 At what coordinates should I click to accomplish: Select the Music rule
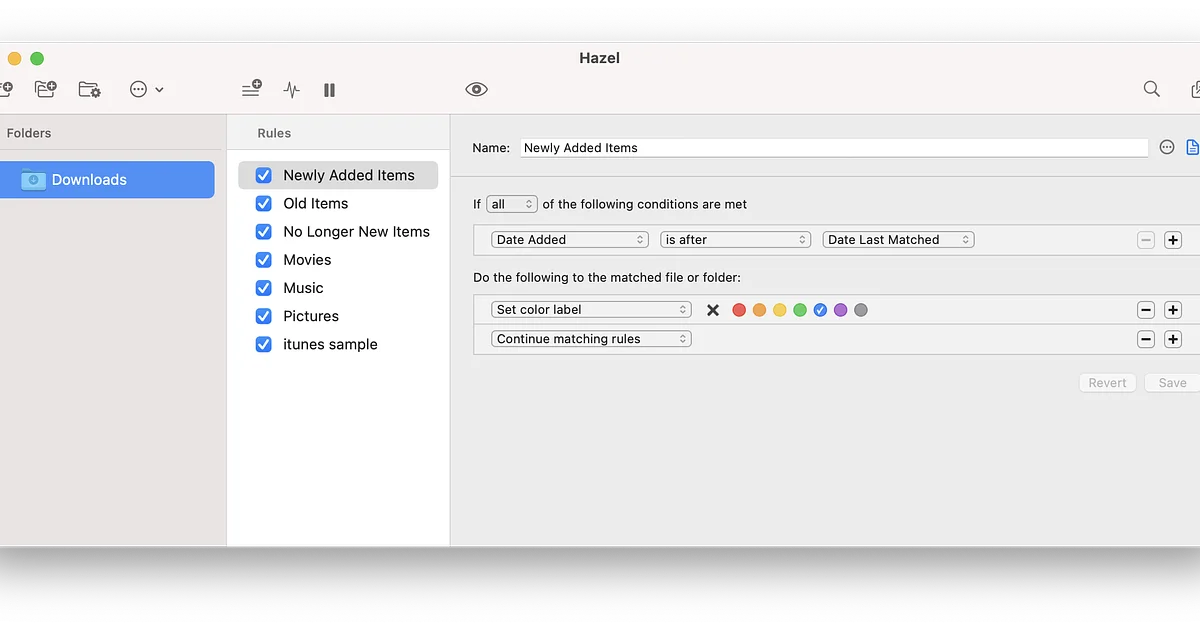pyautogui.click(x=303, y=287)
